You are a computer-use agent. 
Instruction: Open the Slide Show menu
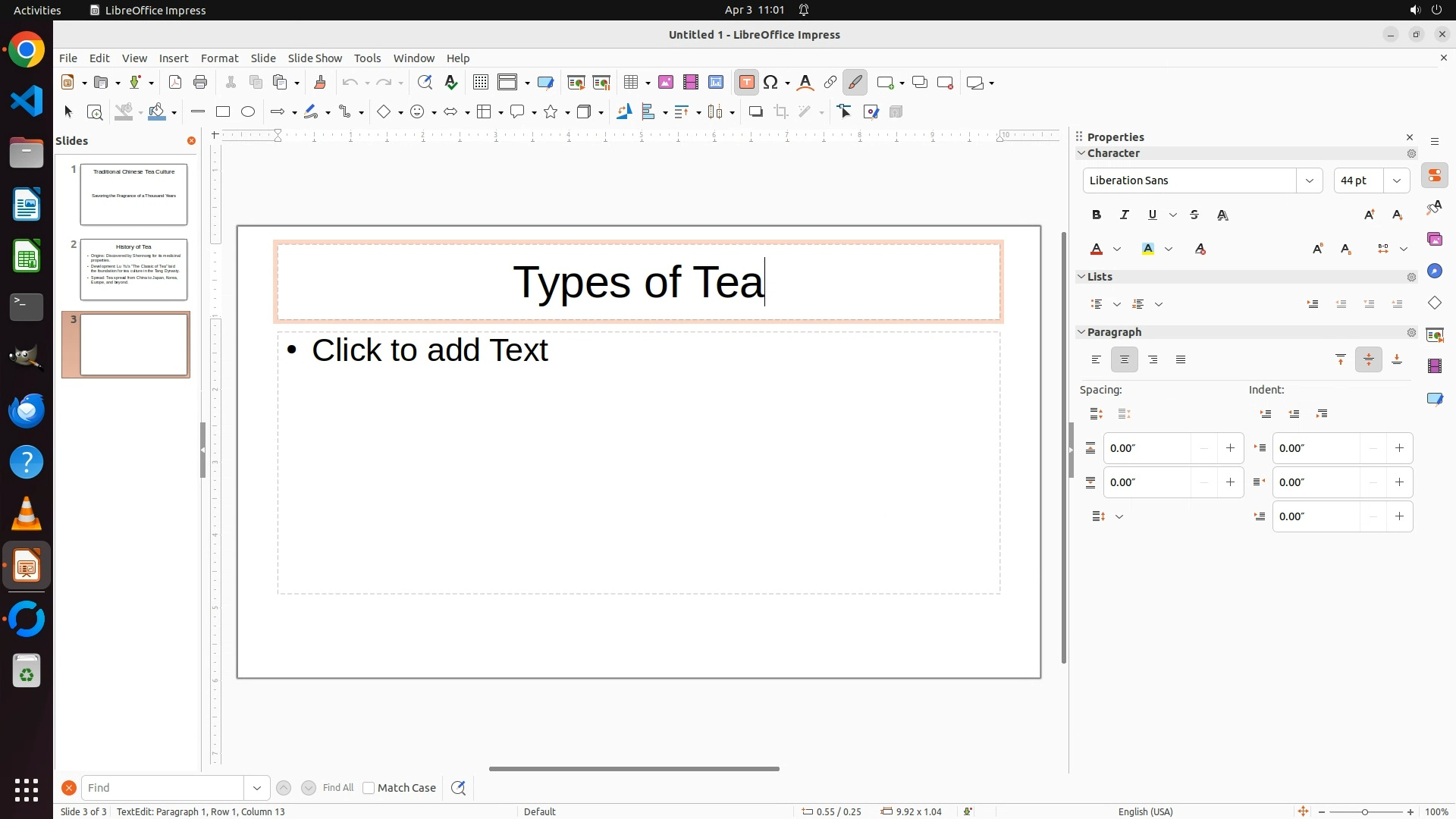tap(315, 58)
